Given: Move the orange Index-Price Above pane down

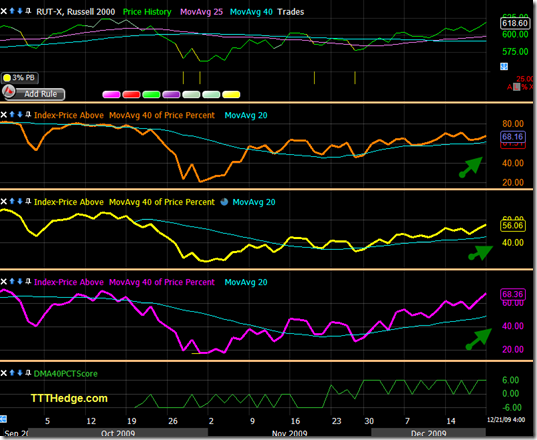Looking at the screenshot, I should [20, 114].
